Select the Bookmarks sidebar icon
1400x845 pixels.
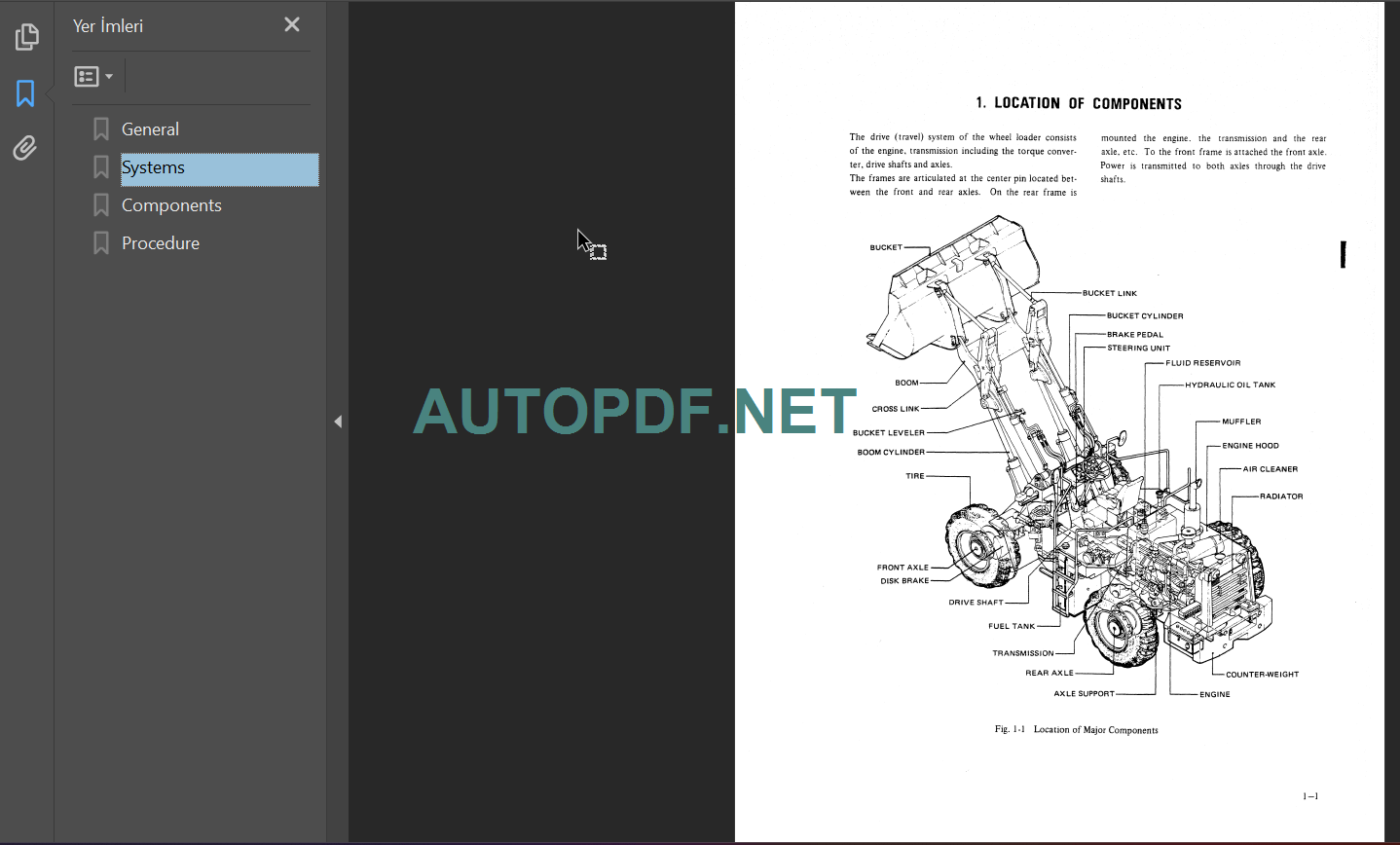click(x=24, y=92)
